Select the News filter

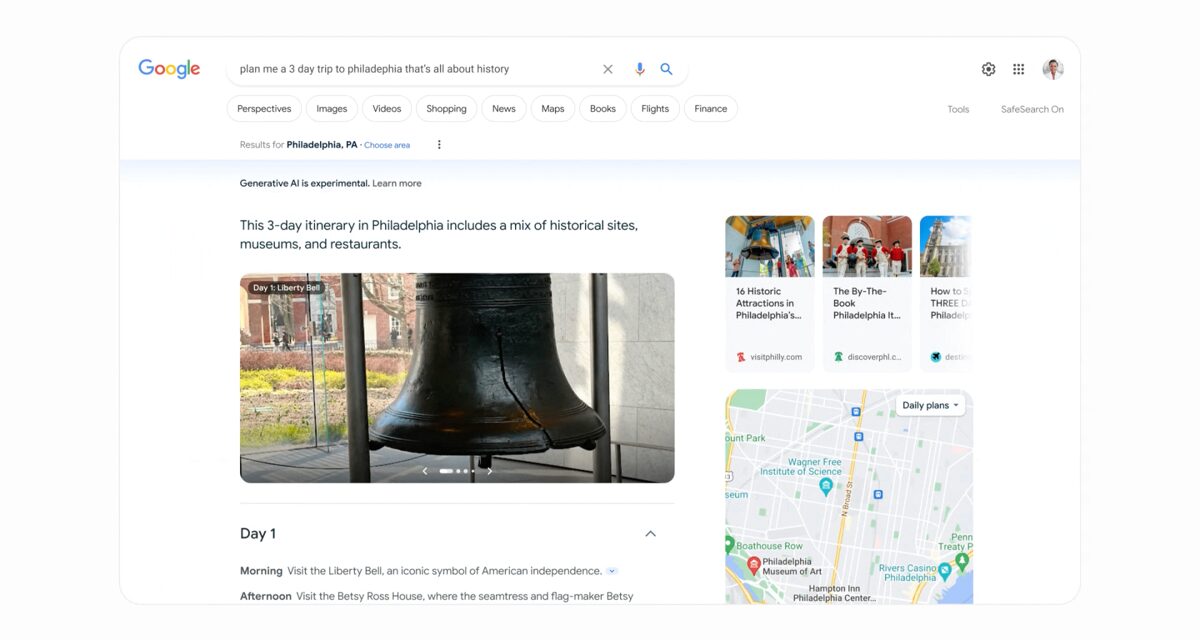[x=504, y=109]
